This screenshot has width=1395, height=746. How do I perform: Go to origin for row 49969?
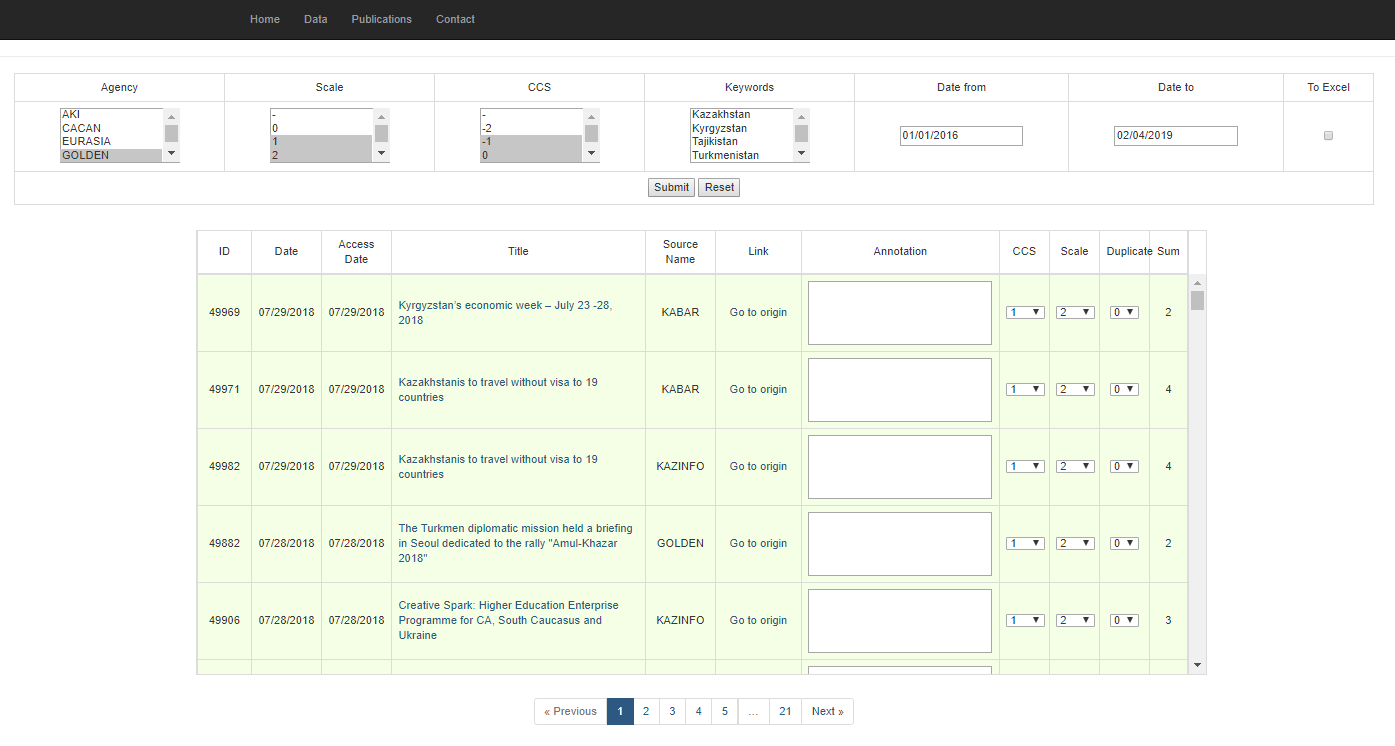point(758,312)
